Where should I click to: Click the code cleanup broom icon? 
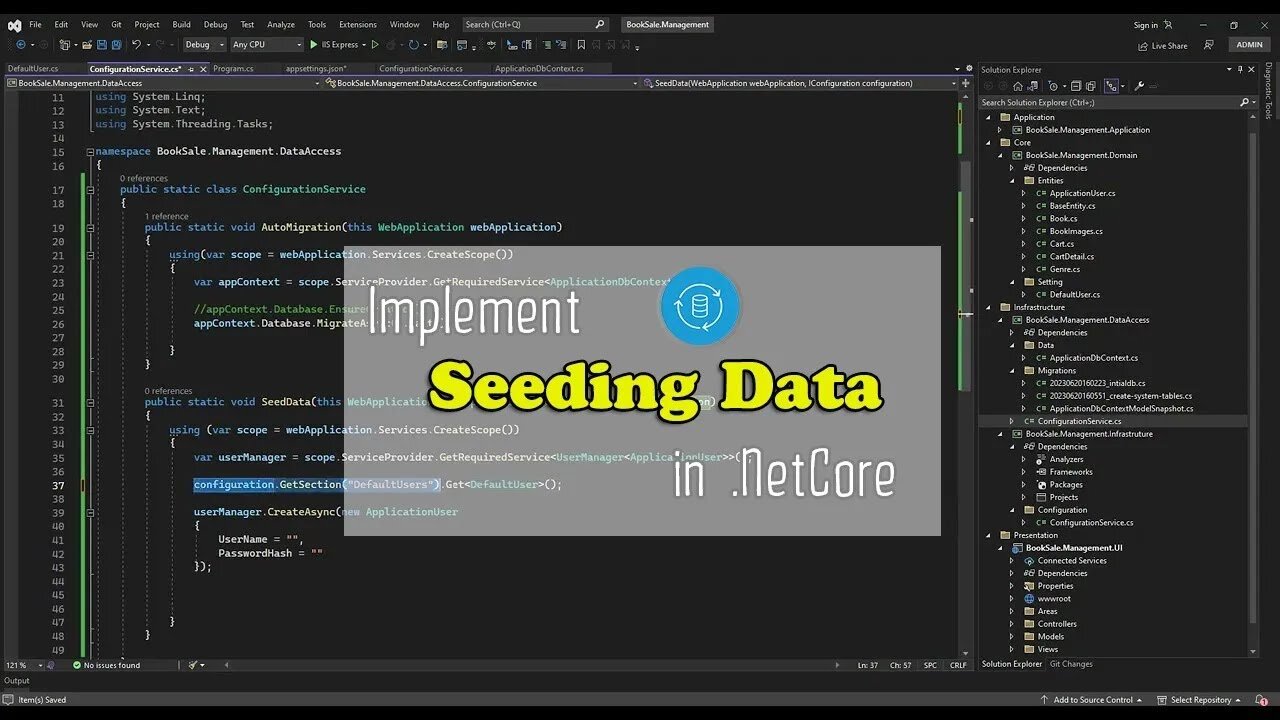(192, 665)
